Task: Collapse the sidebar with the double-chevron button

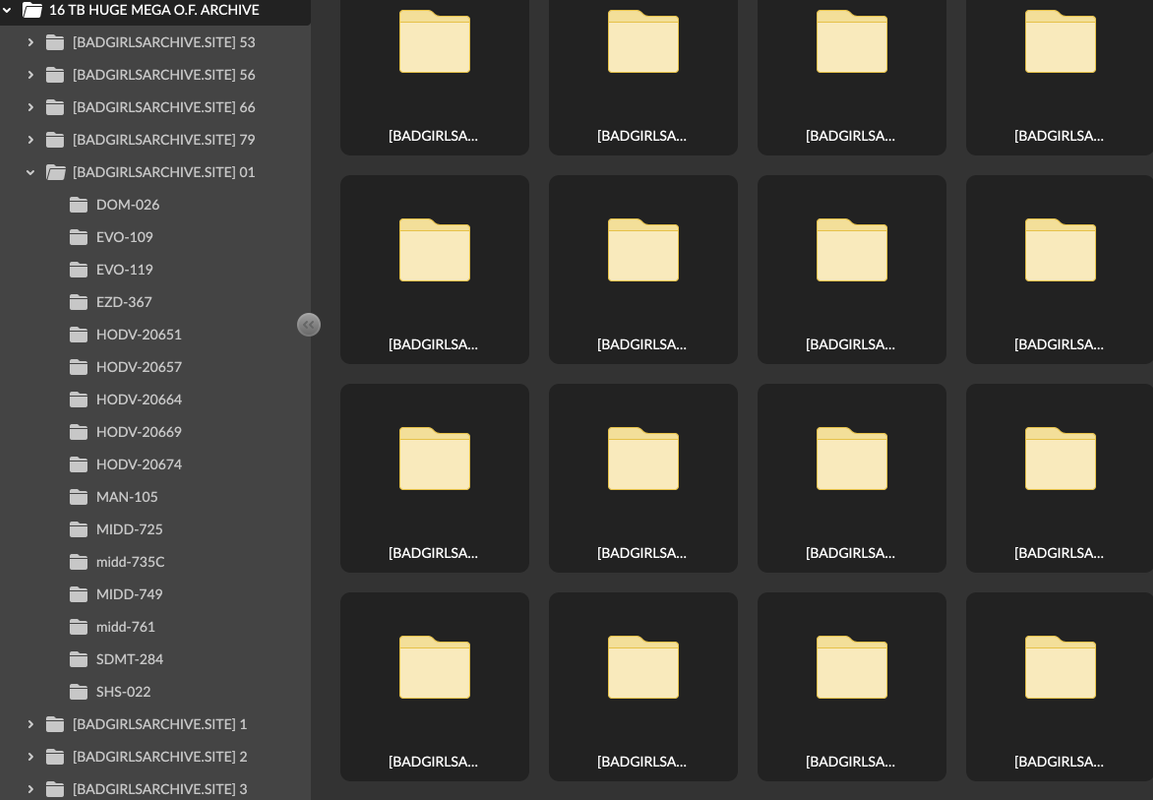Action: pyautogui.click(x=309, y=324)
